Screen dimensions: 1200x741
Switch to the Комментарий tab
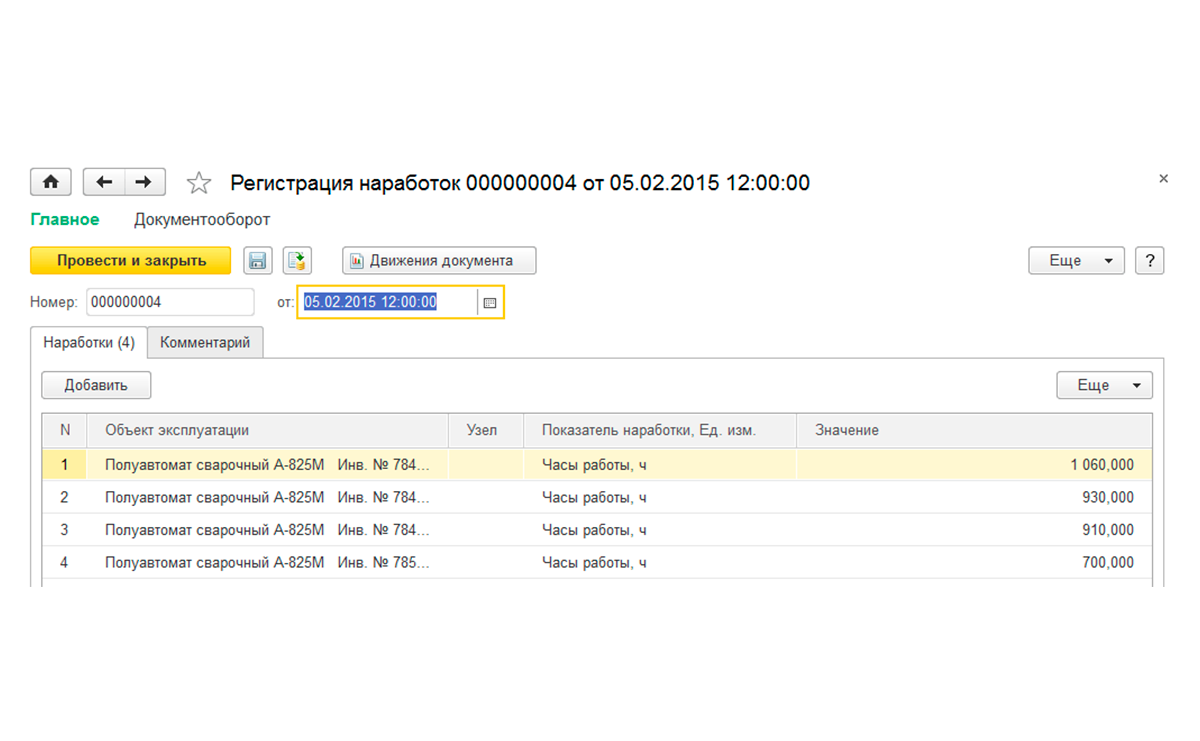205,342
